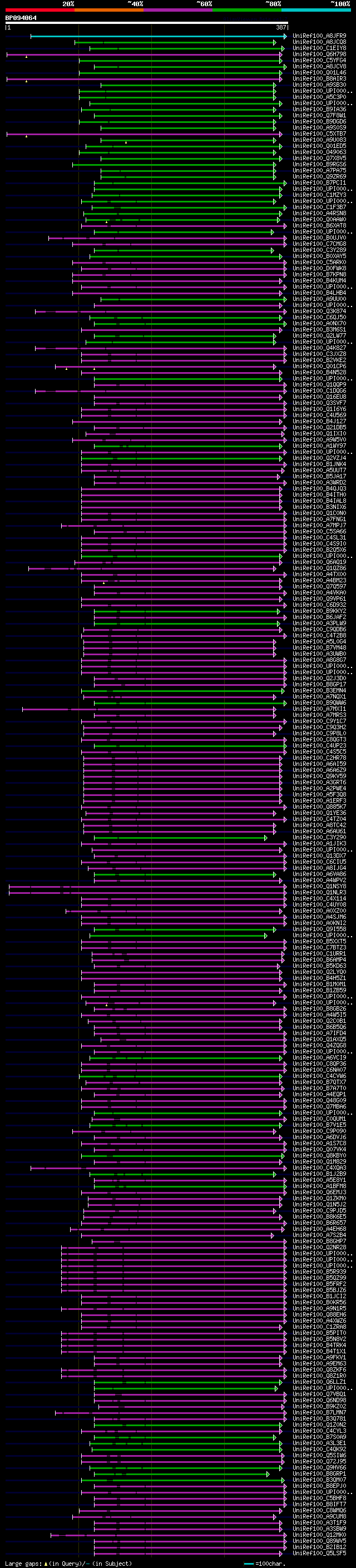Click the UniRef100_B9IA36 label
This screenshot has width=356, height=1568.
pos(319,109)
